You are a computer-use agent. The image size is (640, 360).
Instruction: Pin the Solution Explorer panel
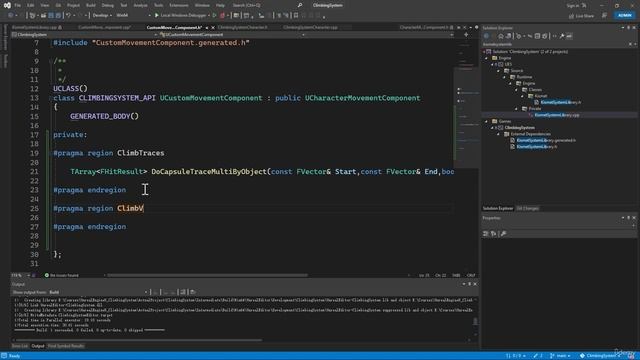tap(629, 28)
